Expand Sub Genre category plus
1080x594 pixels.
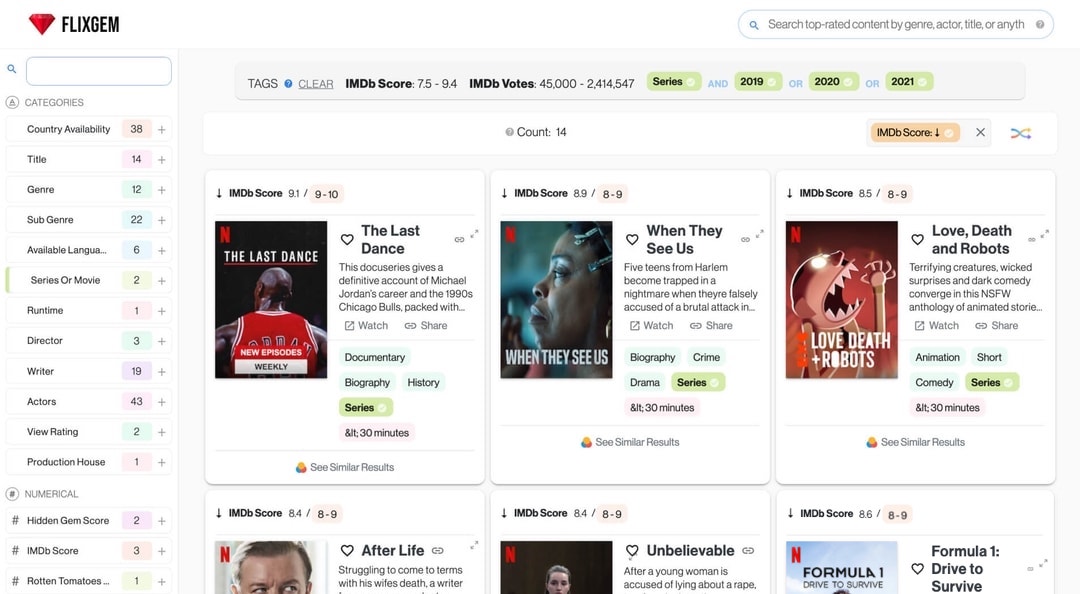pos(161,221)
